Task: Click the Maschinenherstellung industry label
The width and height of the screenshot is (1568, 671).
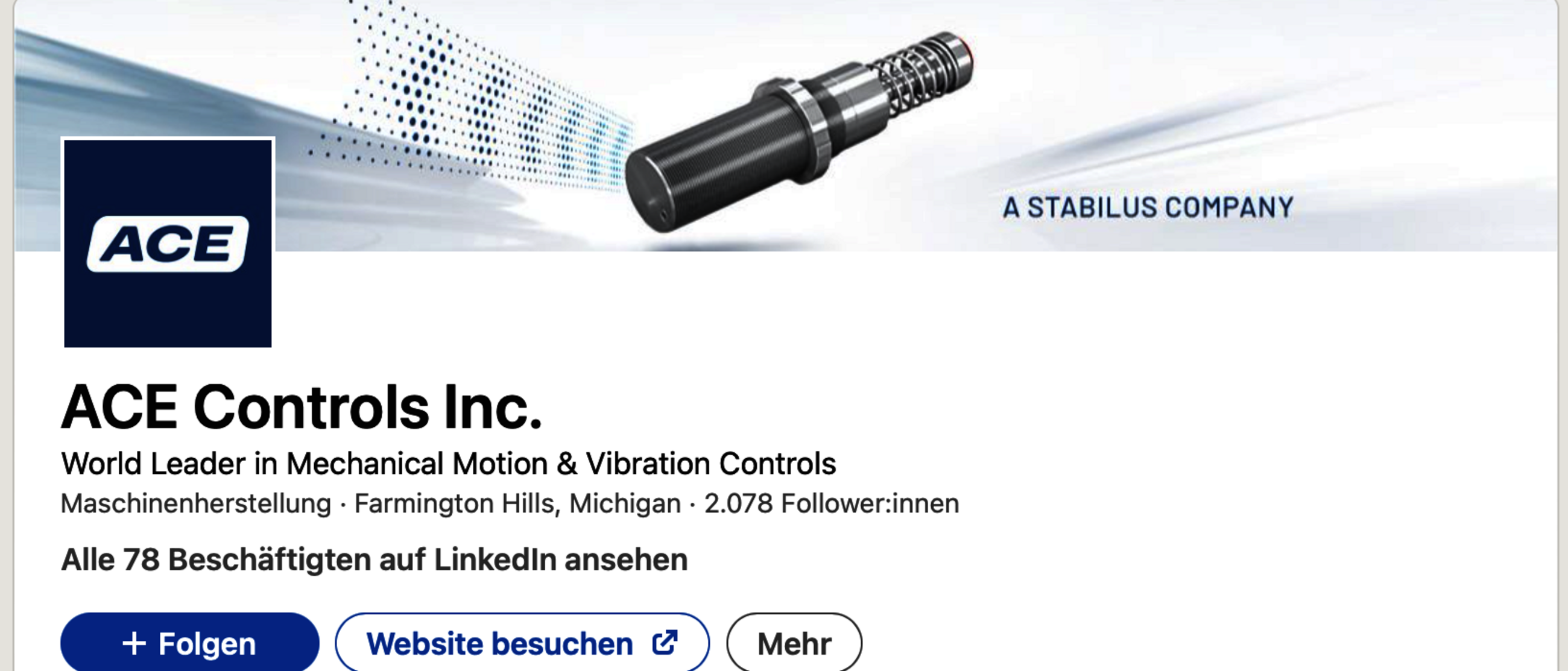Action: (x=196, y=504)
